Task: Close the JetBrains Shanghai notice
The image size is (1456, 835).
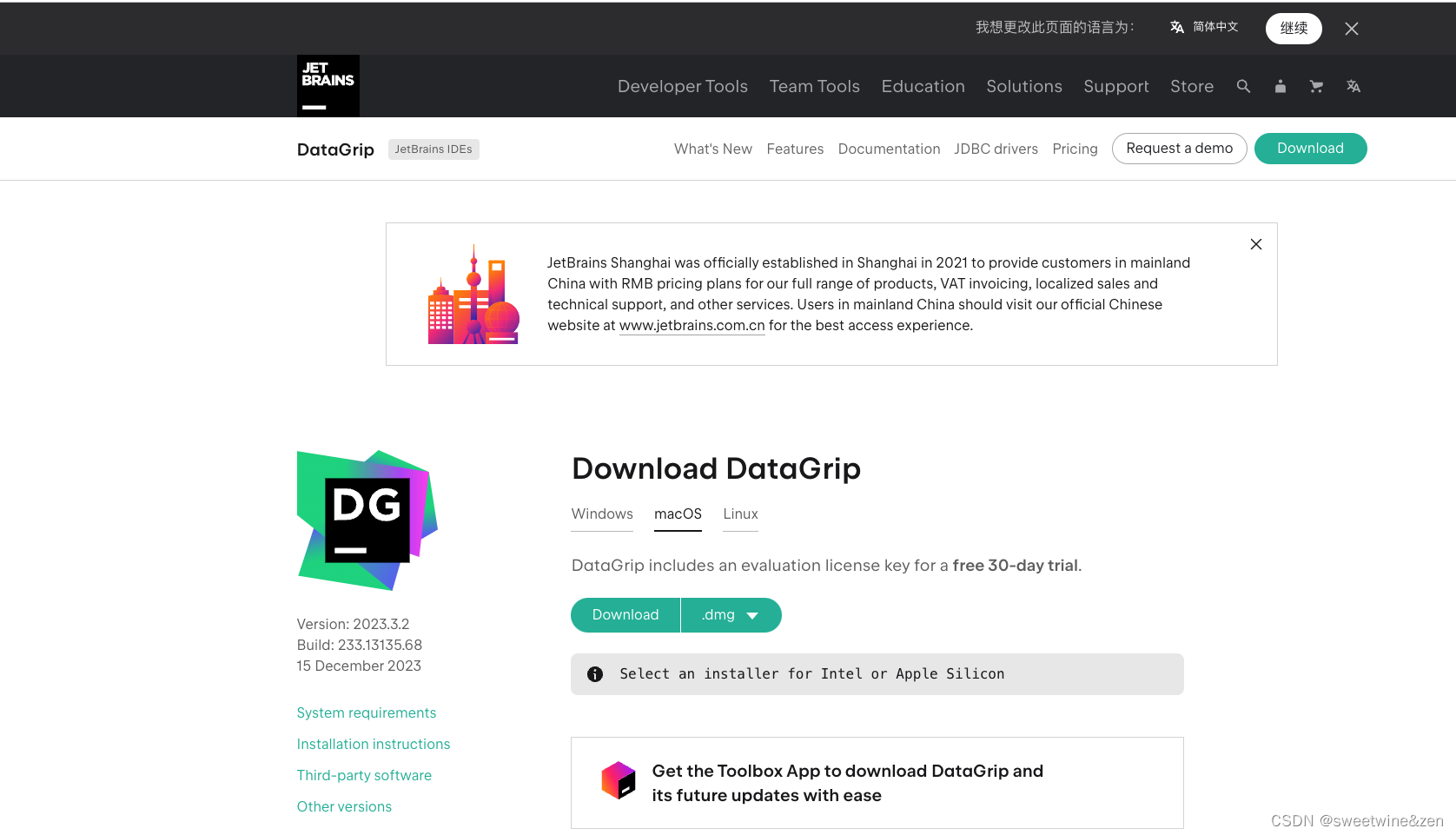Action: click(x=1256, y=244)
